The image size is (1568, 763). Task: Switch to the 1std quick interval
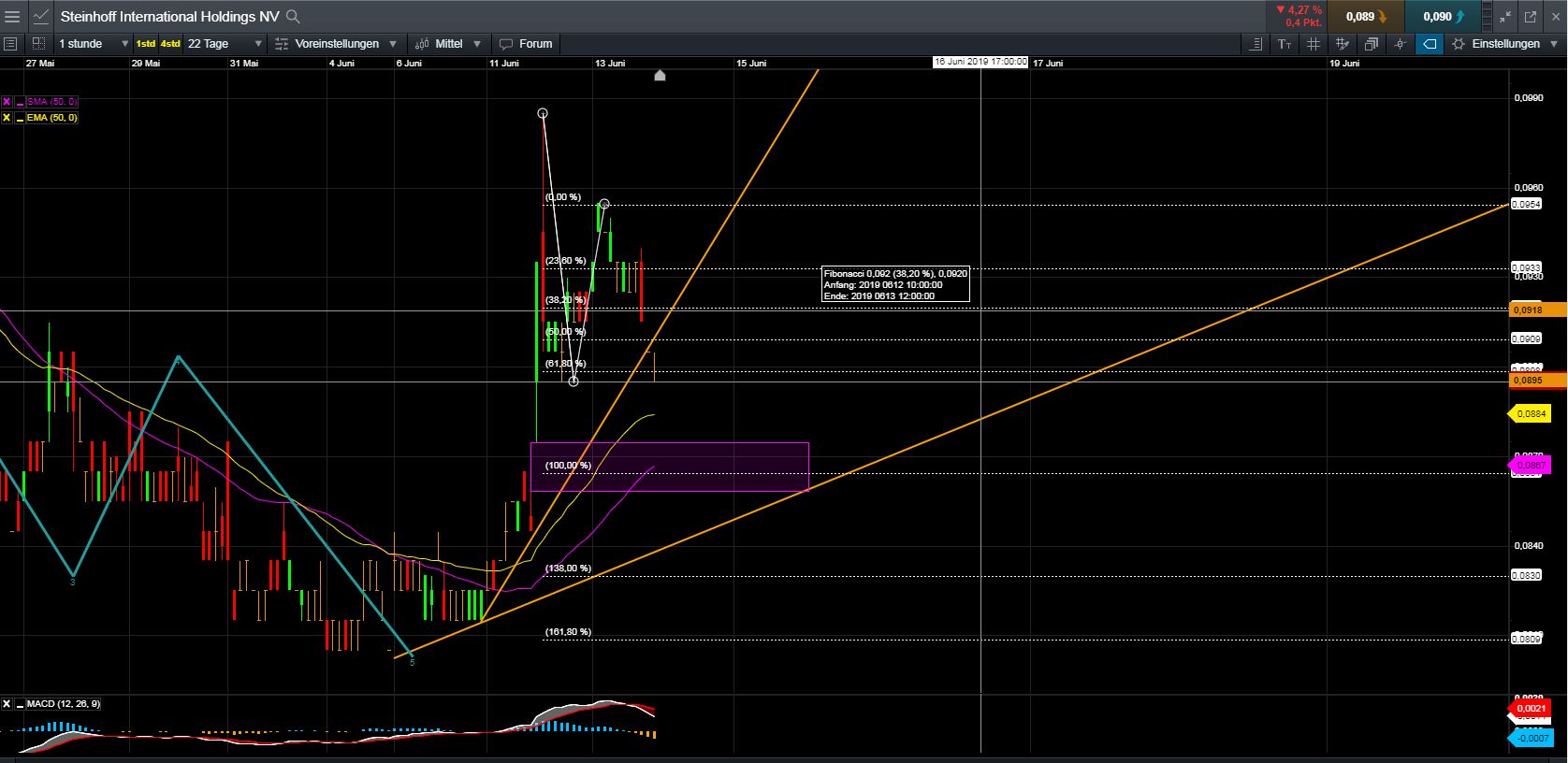(x=146, y=44)
